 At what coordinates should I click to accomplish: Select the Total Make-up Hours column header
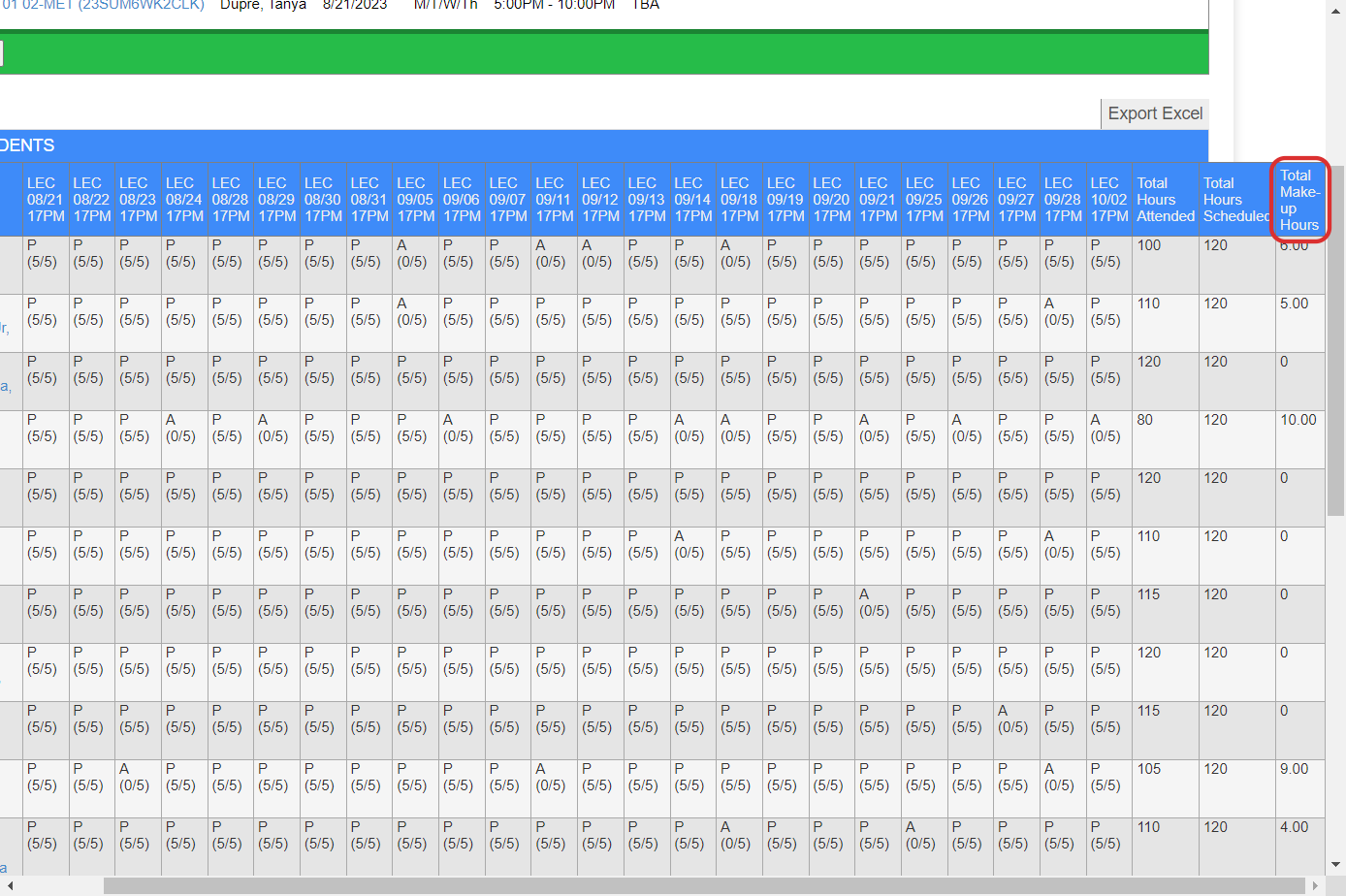click(1298, 200)
